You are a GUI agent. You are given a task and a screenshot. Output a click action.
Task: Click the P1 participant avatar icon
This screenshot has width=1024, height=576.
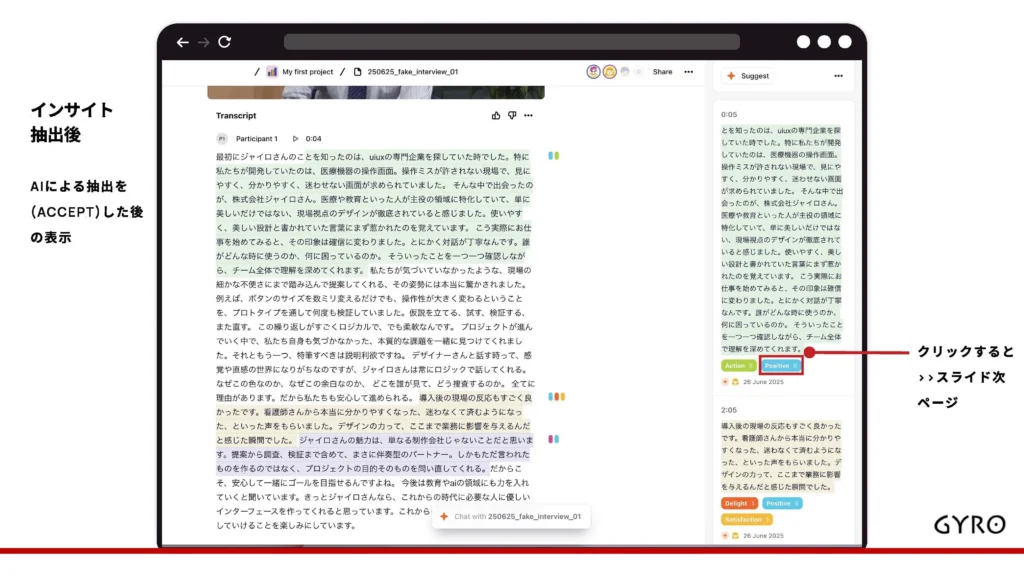(222, 138)
